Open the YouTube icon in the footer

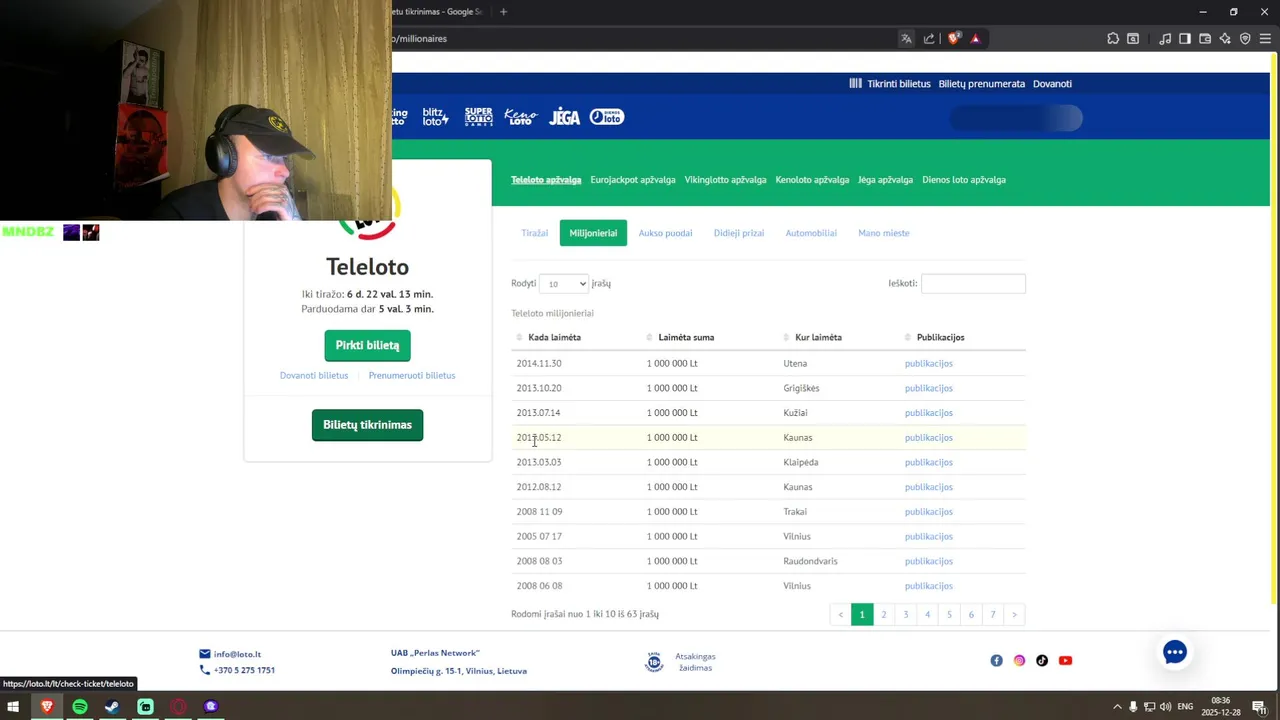[x=1065, y=660]
